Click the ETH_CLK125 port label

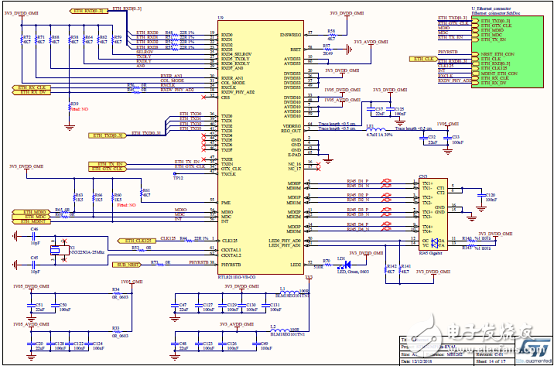tap(136, 241)
